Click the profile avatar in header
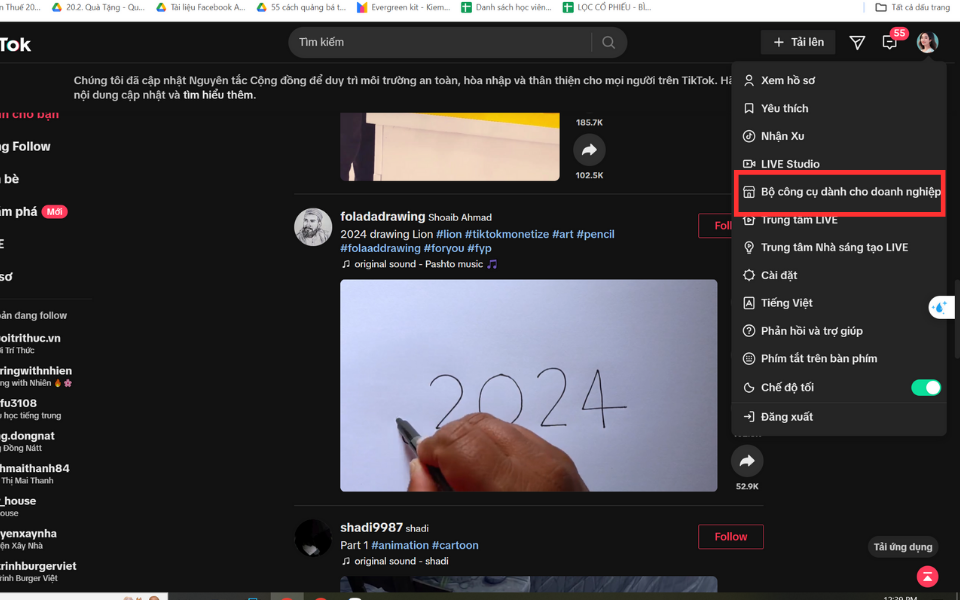This screenshot has height=600, width=960. click(927, 42)
